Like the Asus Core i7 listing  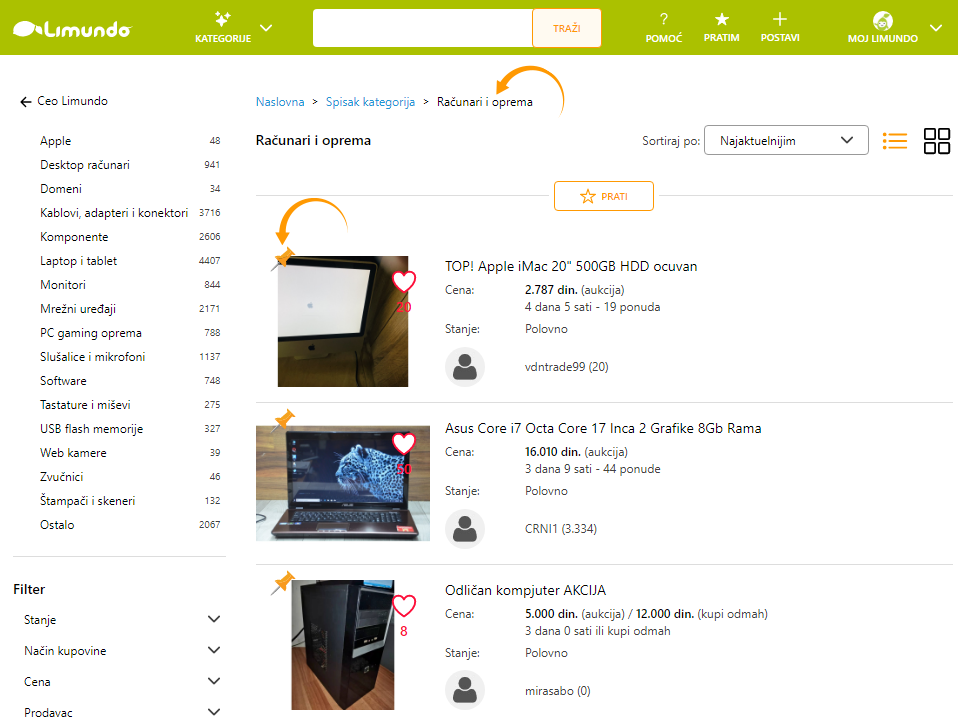point(403,443)
